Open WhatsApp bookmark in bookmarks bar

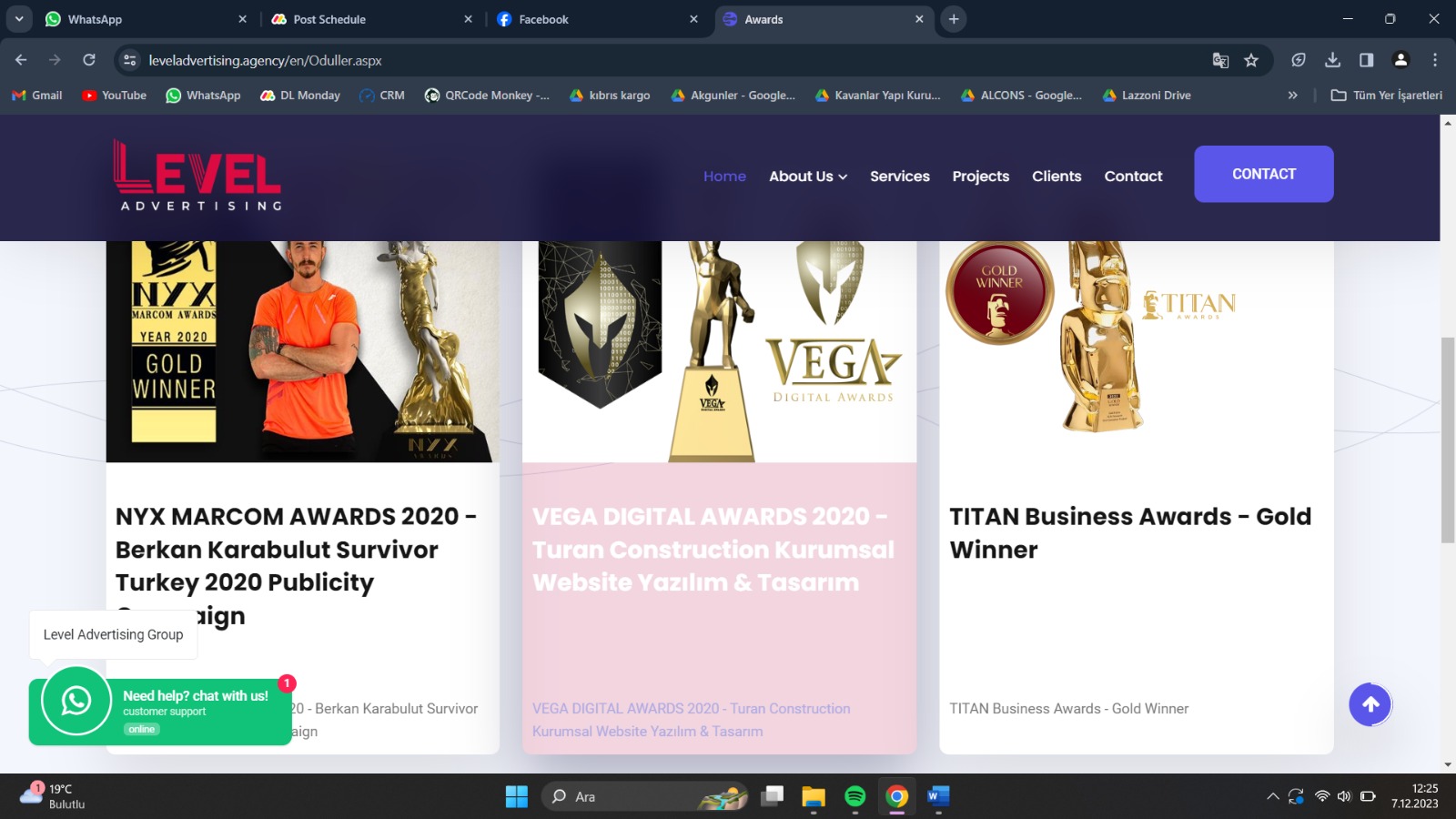point(203,95)
